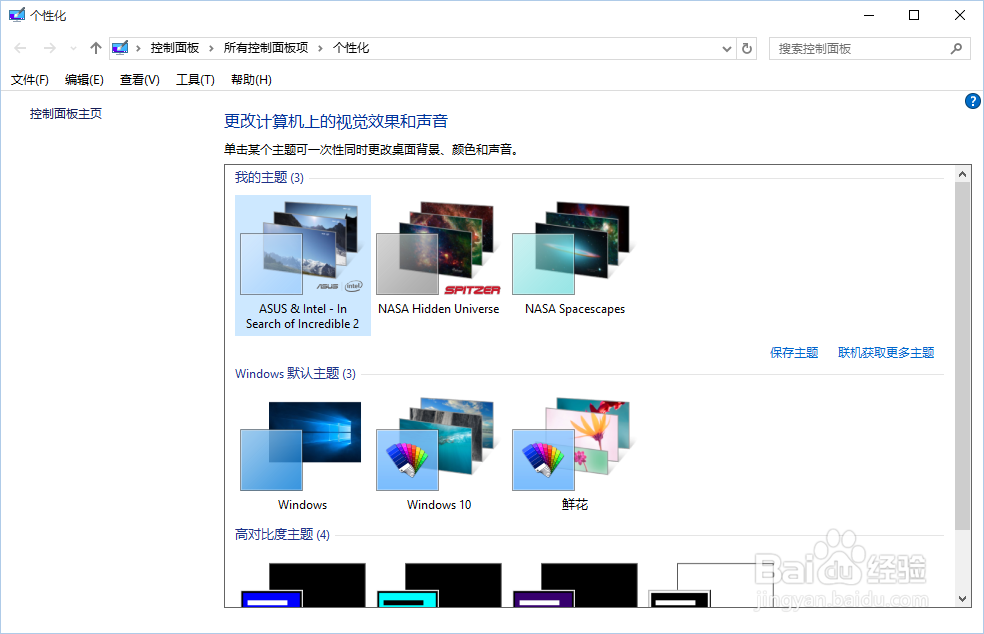
Task: Apply the default Windows theme
Action: pyautogui.click(x=302, y=454)
